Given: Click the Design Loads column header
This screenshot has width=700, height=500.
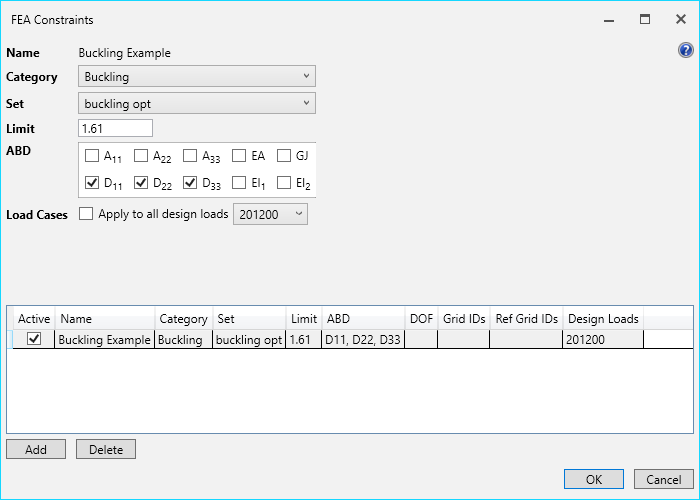Looking at the screenshot, I should click(603, 319).
